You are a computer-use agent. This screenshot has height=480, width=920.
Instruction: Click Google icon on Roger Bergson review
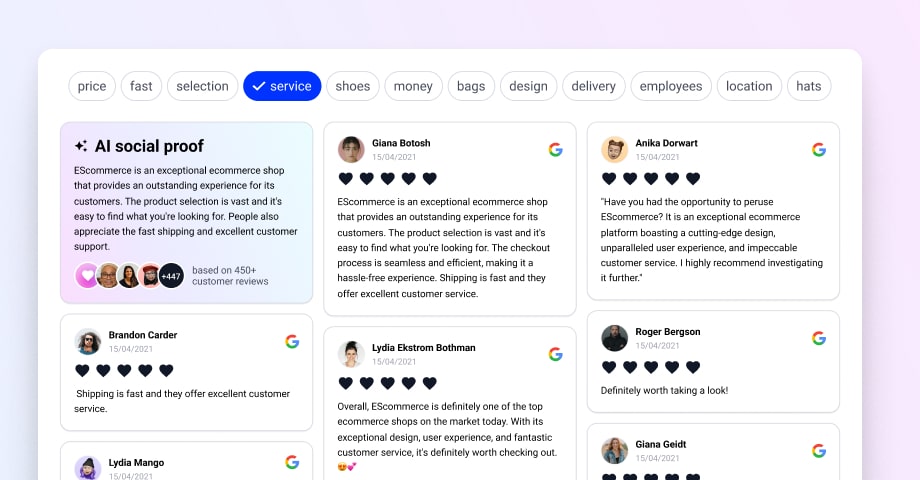pos(818,338)
